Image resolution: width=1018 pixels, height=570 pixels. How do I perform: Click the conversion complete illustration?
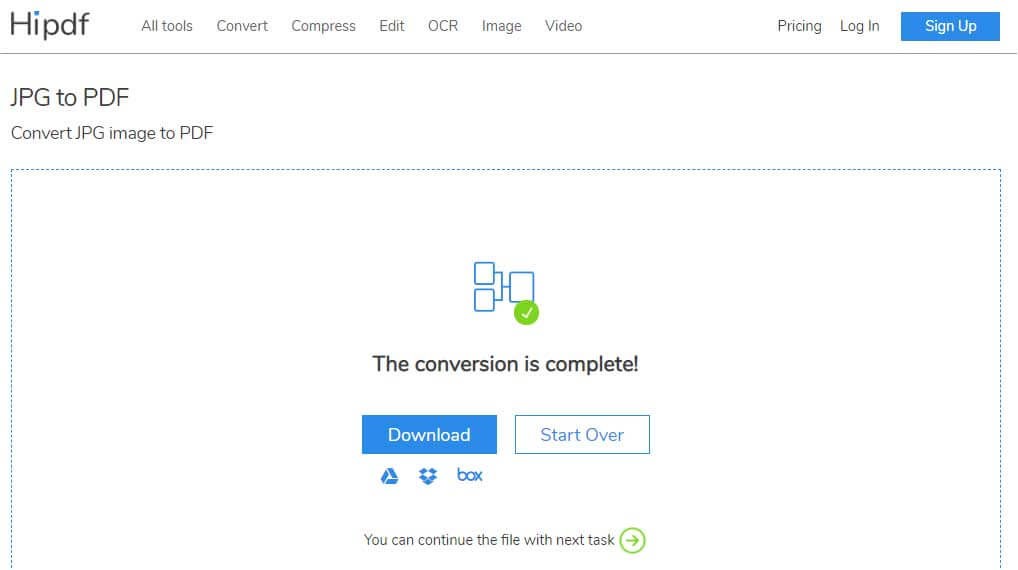point(506,293)
